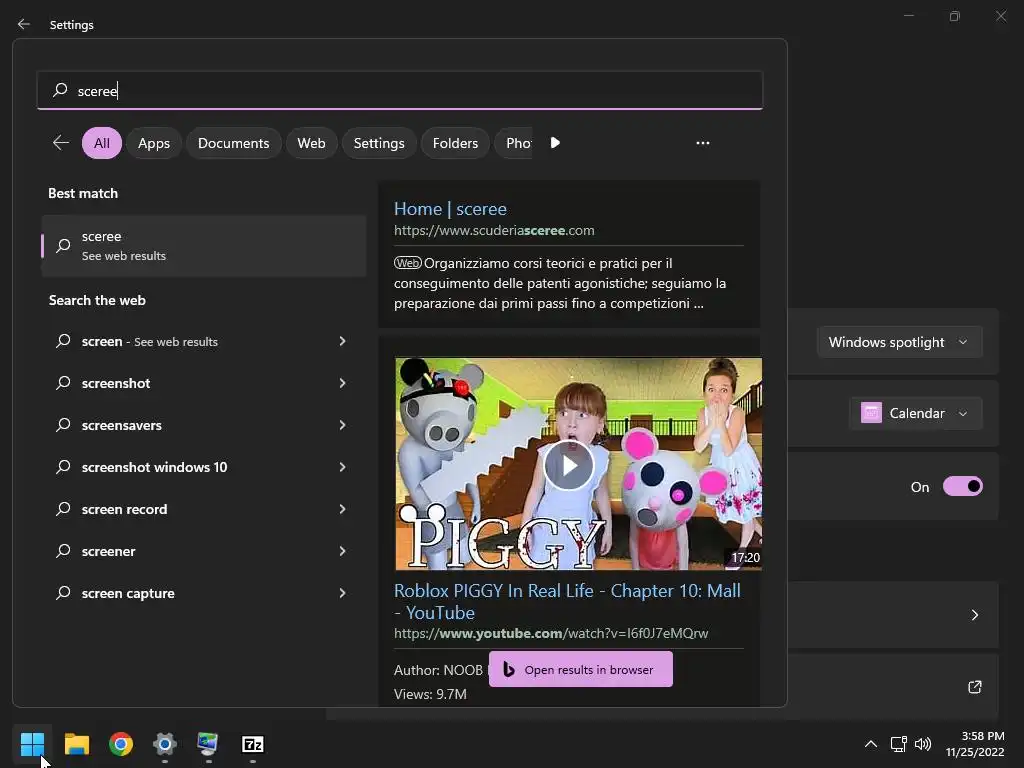The height and width of the screenshot is (768, 1024).
Task: Switch to the Folders filter tab
Action: click(x=455, y=143)
